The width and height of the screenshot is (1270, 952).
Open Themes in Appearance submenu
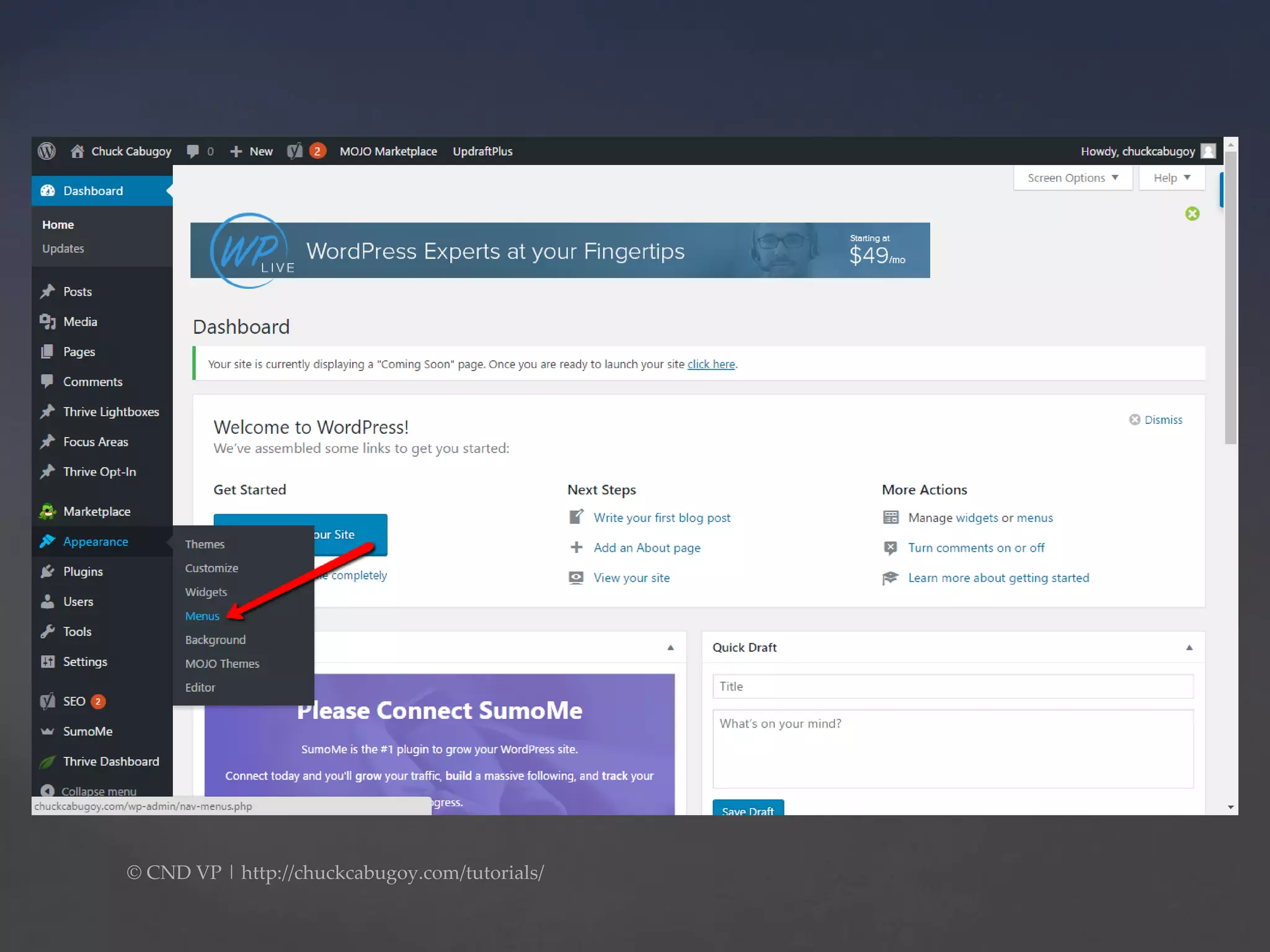pyautogui.click(x=205, y=544)
